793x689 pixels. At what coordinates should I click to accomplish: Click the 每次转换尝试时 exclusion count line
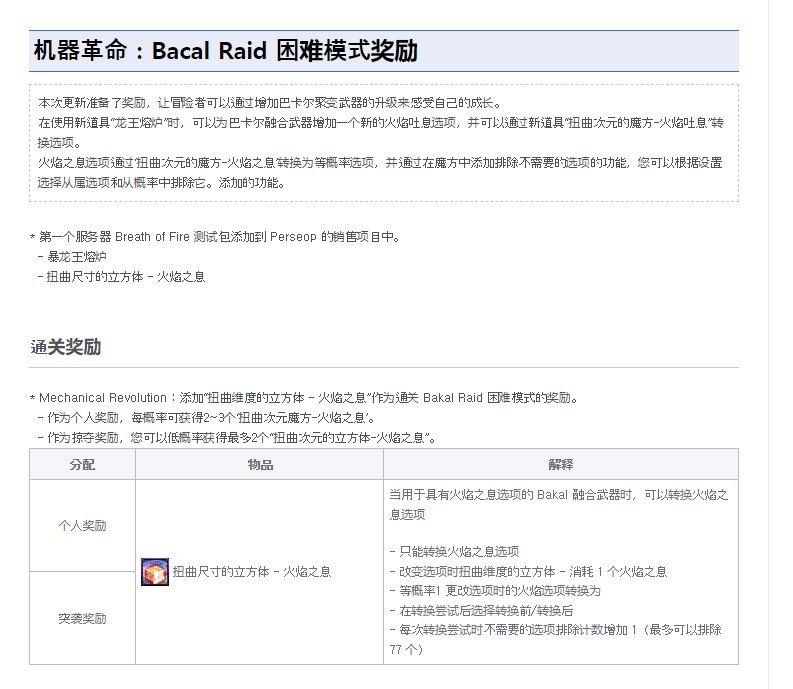tap(560, 630)
